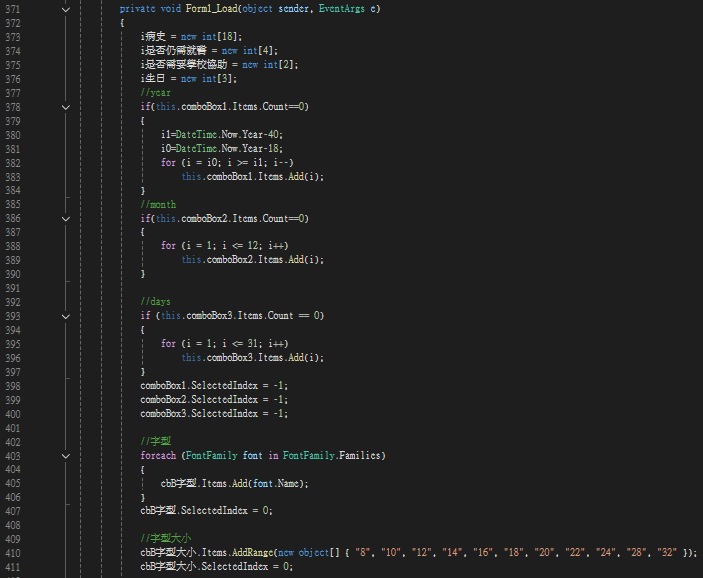Screen dimensions: 703x578
Task: Click 'cbB字型.Items.Add(font.Name);' statement
Action: [235, 483]
